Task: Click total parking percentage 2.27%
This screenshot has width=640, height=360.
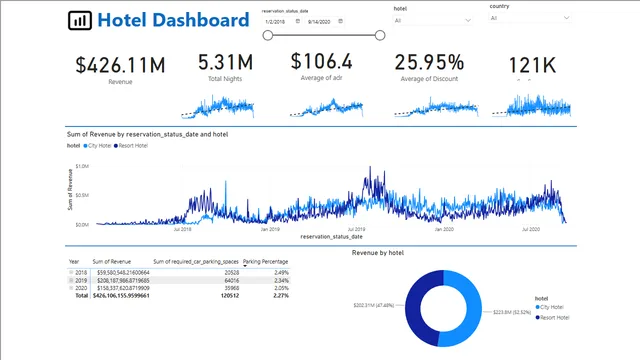Action: pos(281,296)
